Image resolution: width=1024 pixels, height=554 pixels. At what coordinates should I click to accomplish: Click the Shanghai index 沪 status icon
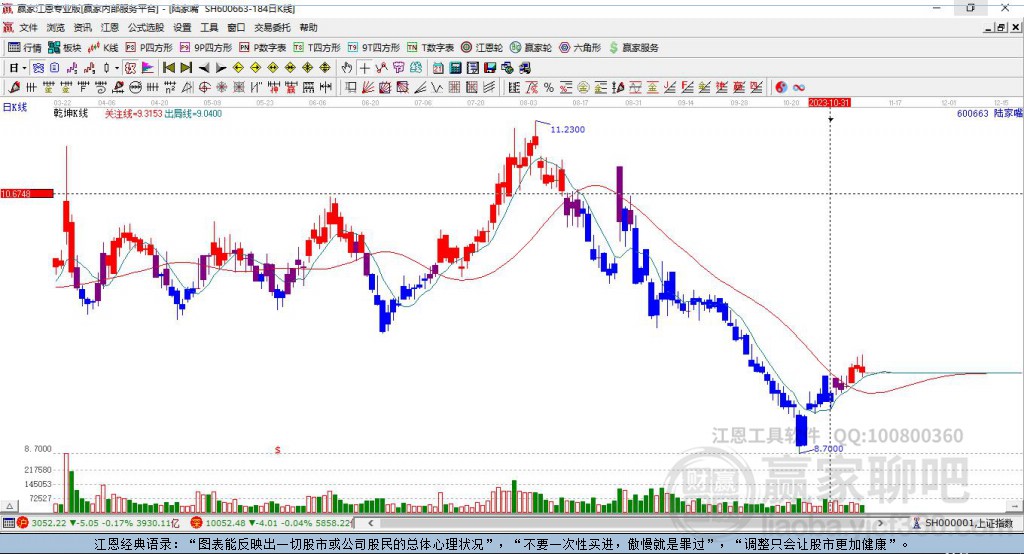pyautogui.click(x=24, y=523)
